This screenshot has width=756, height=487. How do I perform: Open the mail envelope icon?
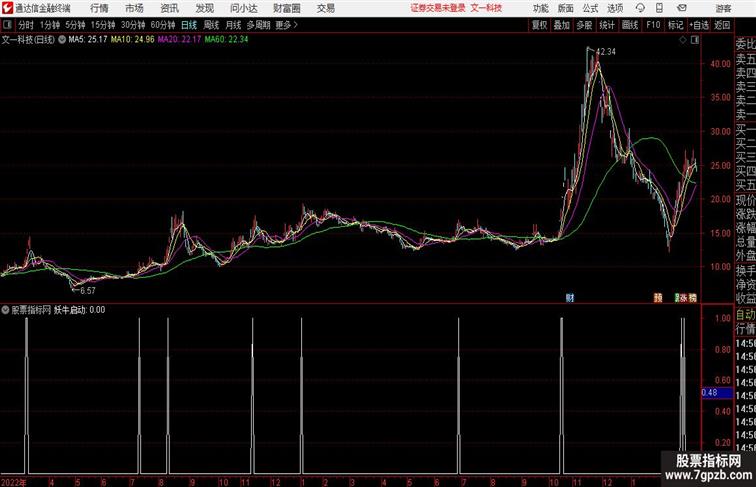682,8
